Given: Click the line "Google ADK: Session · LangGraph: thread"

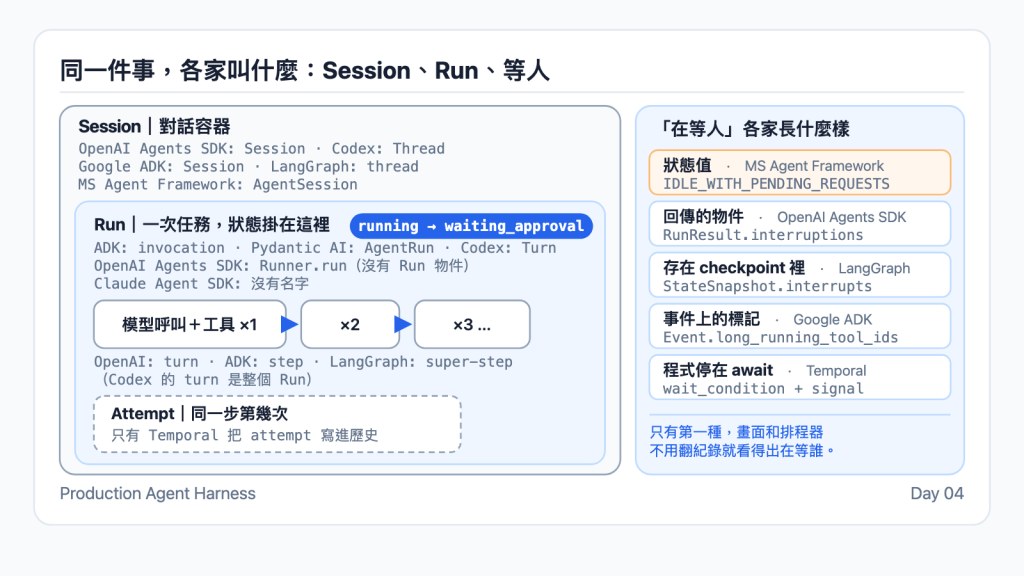Looking at the screenshot, I should (248, 167).
